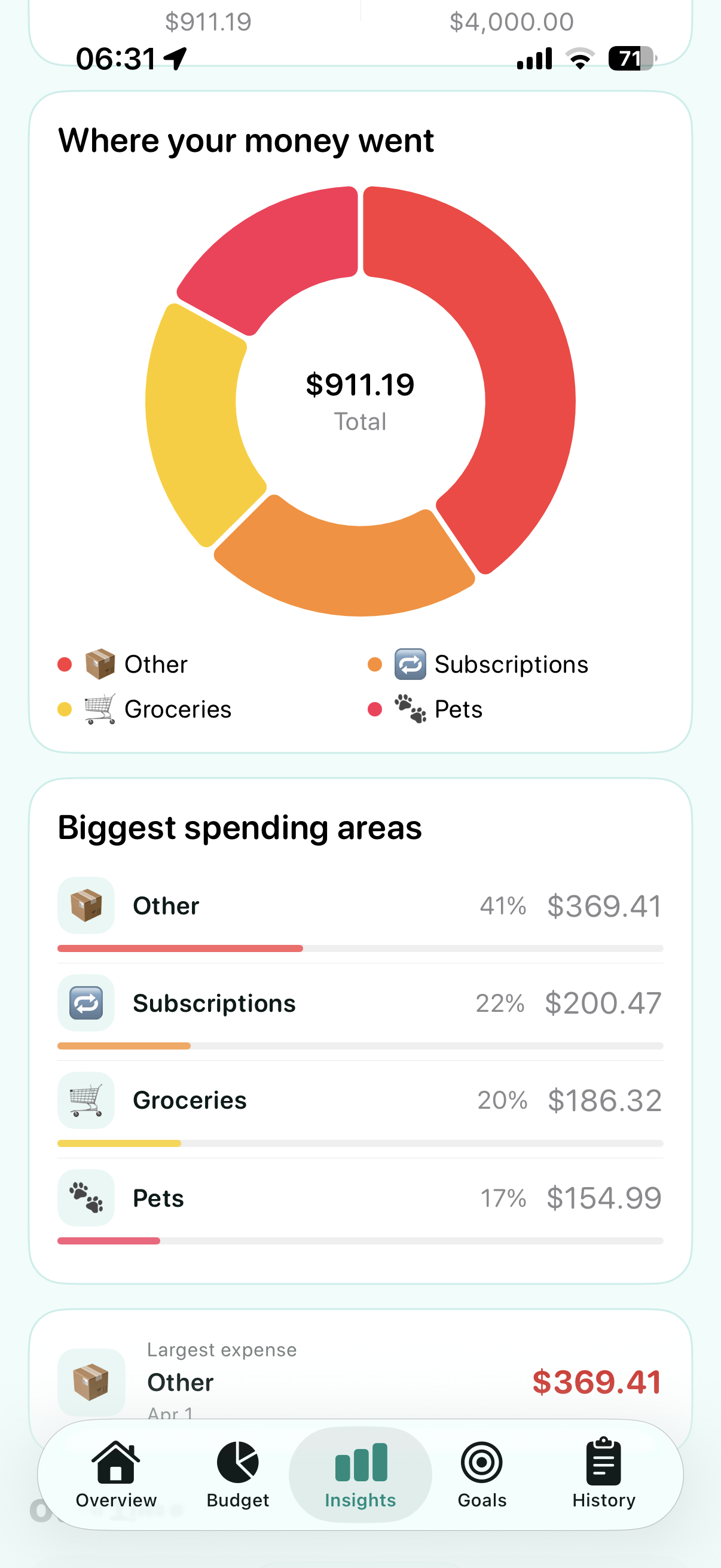Image resolution: width=721 pixels, height=1568 pixels.
Task: Tap the yellow Groceries donut segment
Action: pyautogui.click(x=195, y=420)
